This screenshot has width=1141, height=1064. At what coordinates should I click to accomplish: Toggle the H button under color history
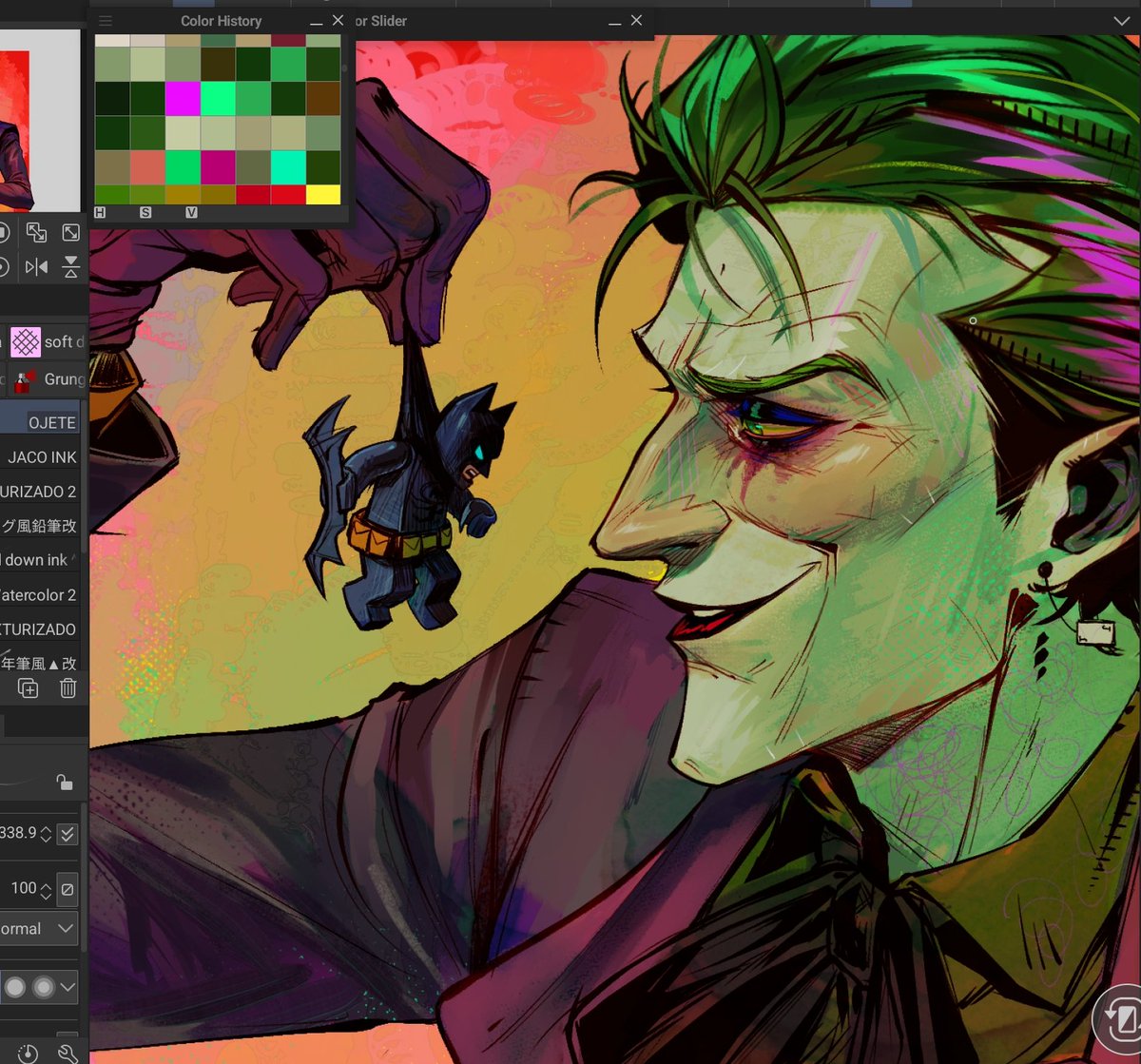(100, 212)
